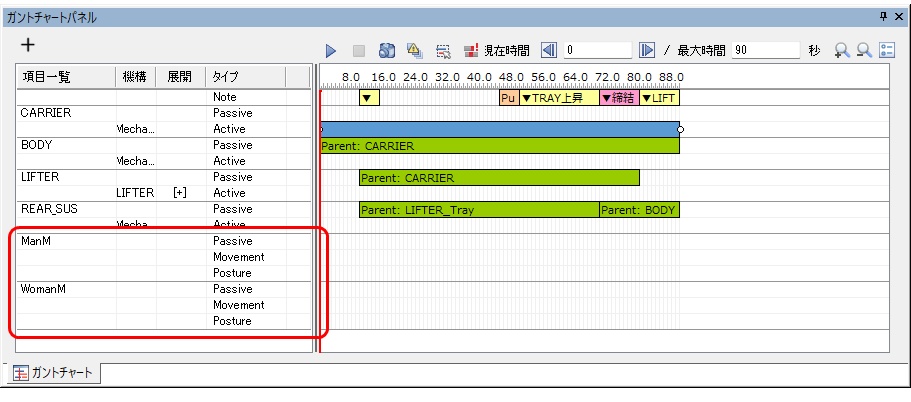Select the TRAY上昇 note marker
Image resolution: width=911 pixels, height=402 pixels.
(x=559, y=98)
